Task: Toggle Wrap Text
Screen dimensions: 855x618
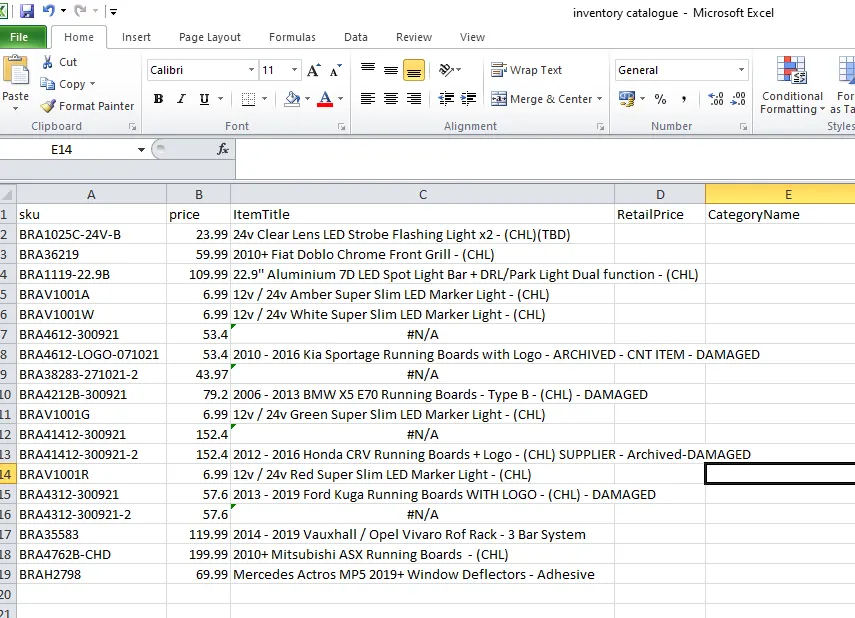Action: tap(526, 70)
